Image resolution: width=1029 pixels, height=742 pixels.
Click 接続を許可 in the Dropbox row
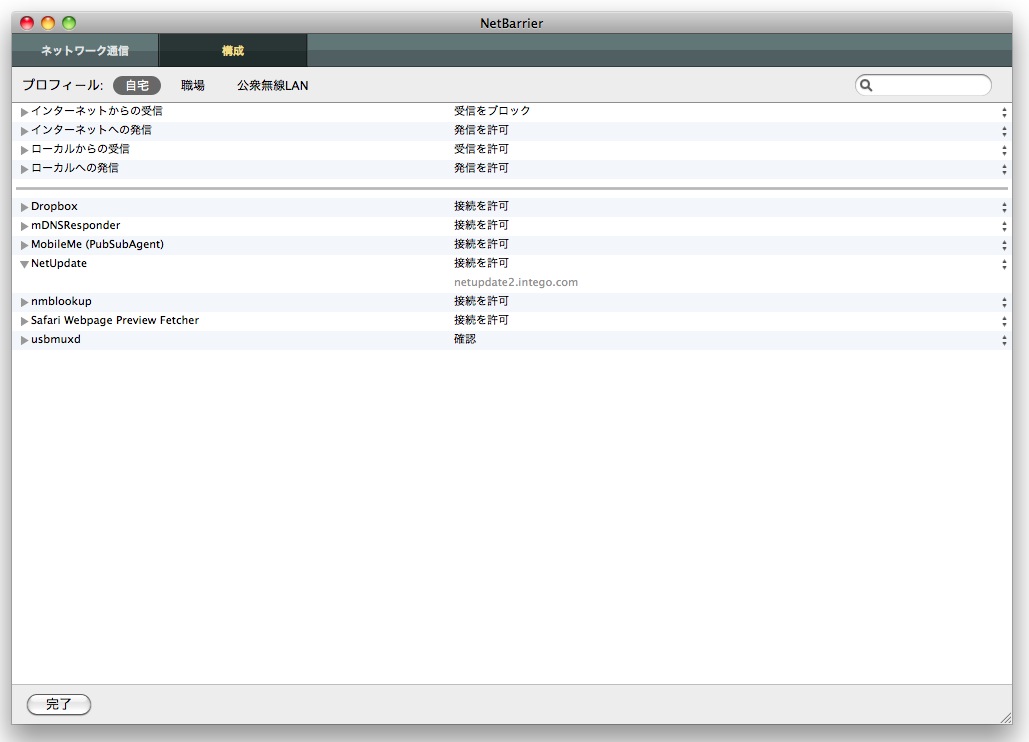pyautogui.click(x=481, y=206)
